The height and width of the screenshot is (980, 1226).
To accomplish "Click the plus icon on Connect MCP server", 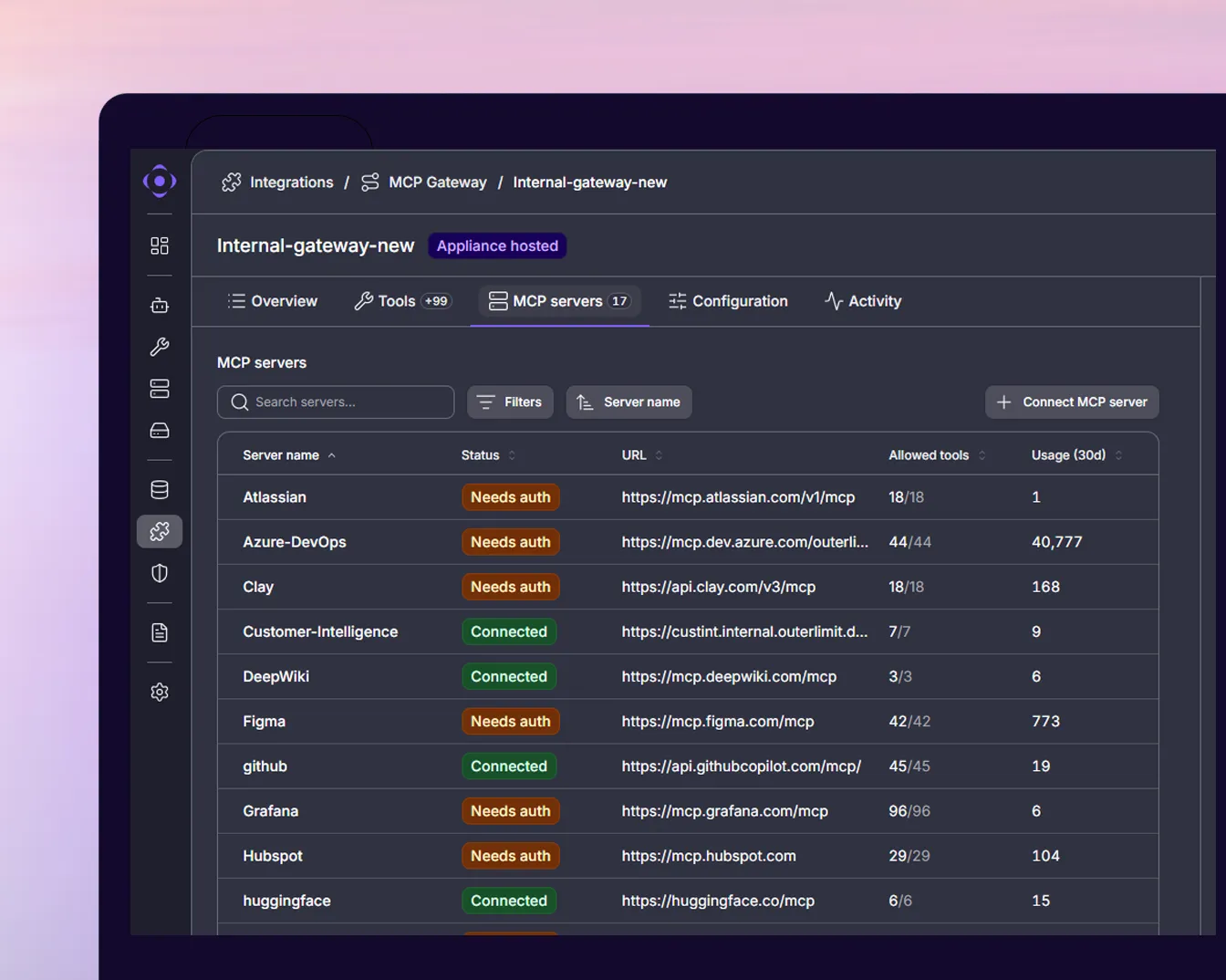I will (1003, 402).
